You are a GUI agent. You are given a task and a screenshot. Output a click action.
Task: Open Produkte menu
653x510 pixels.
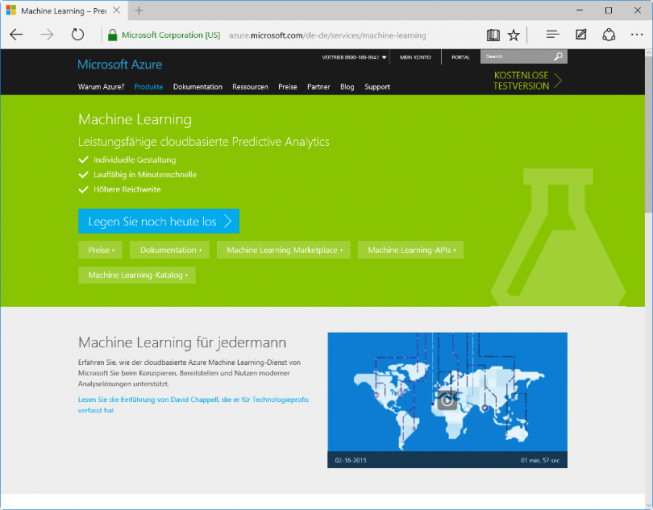[x=148, y=87]
